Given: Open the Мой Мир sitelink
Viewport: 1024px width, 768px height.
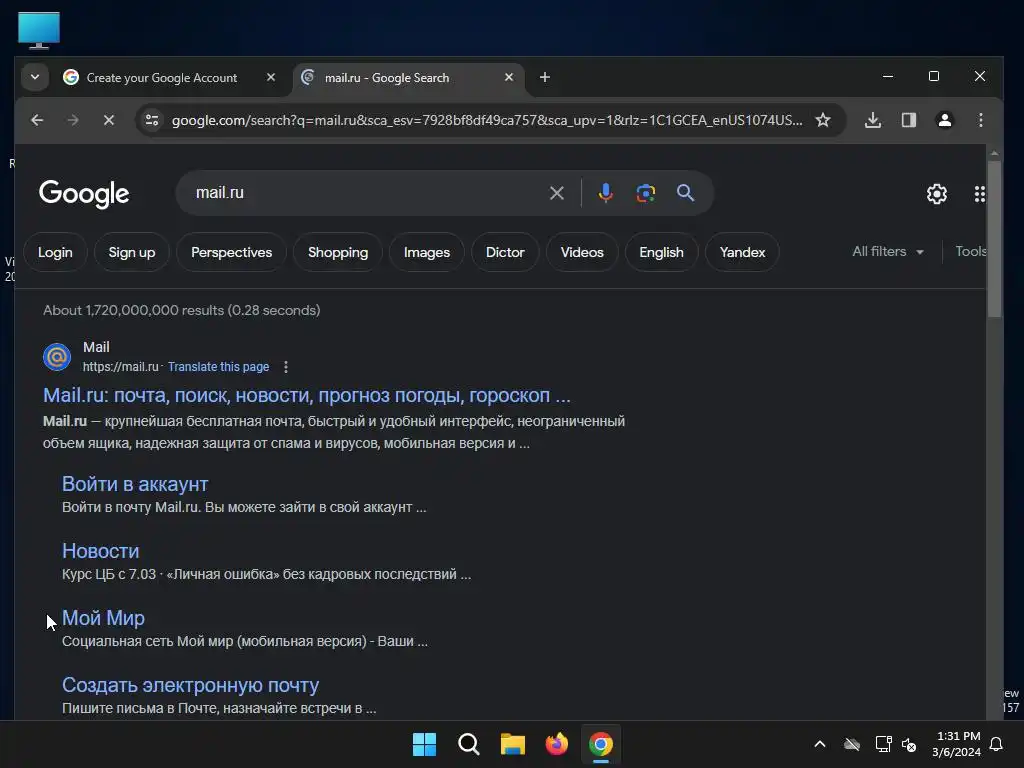Looking at the screenshot, I should 103,618.
